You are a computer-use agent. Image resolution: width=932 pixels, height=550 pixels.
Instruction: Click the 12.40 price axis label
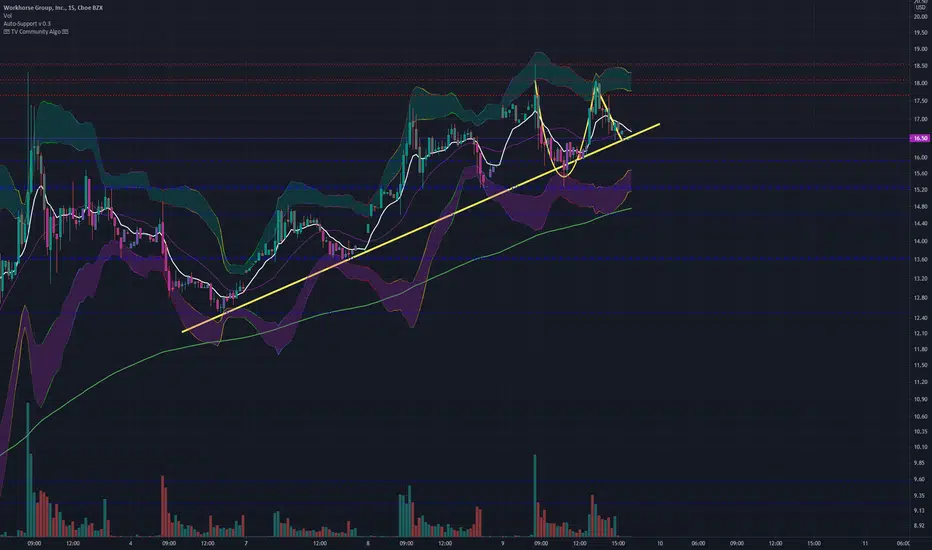920,318
